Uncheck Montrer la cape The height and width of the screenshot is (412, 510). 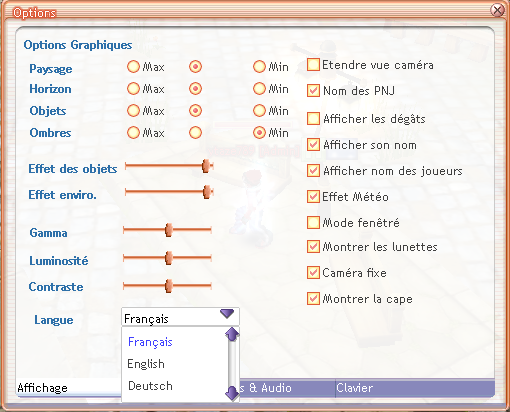click(x=313, y=299)
